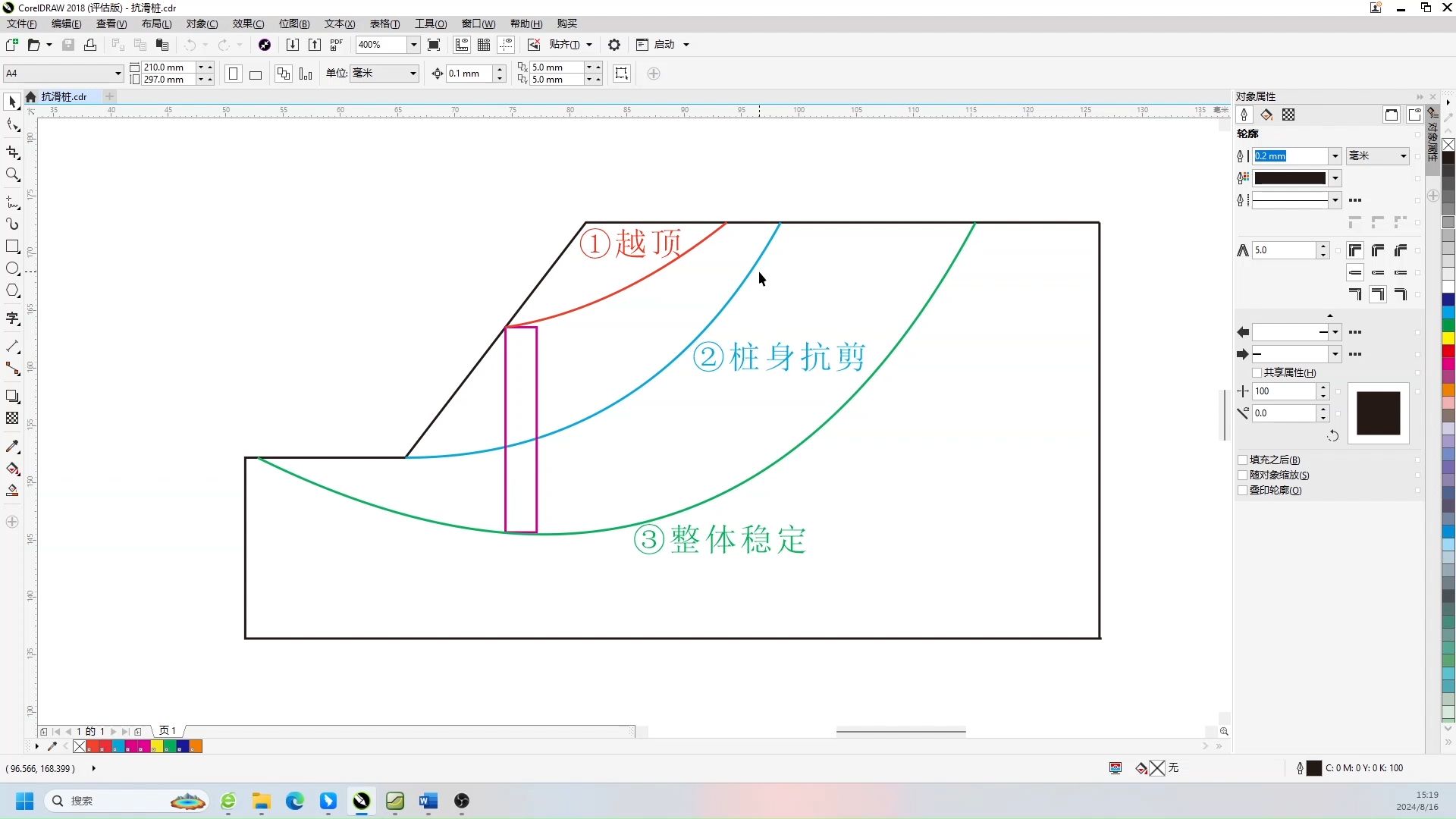Click the no-color swatch in document palette
The width and height of the screenshot is (1456, 819).
(x=80, y=746)
